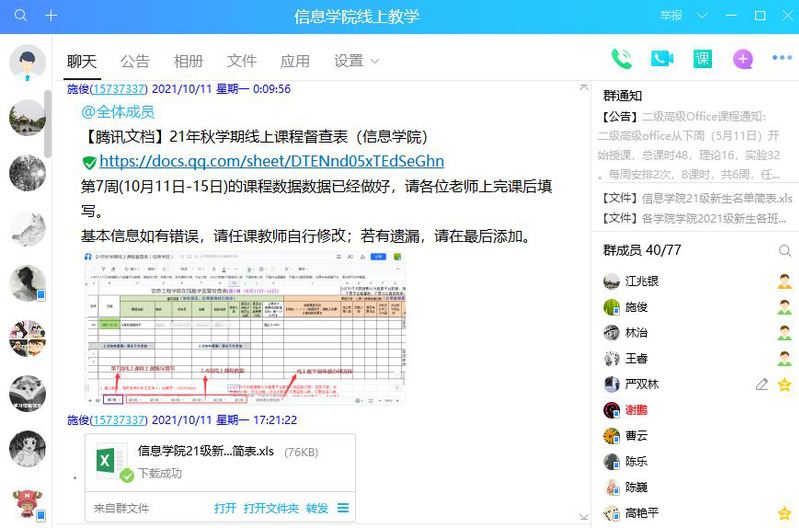Select member 谢鹏 in the member list
Screen dimensions: 799x528
tap(636, 410)
